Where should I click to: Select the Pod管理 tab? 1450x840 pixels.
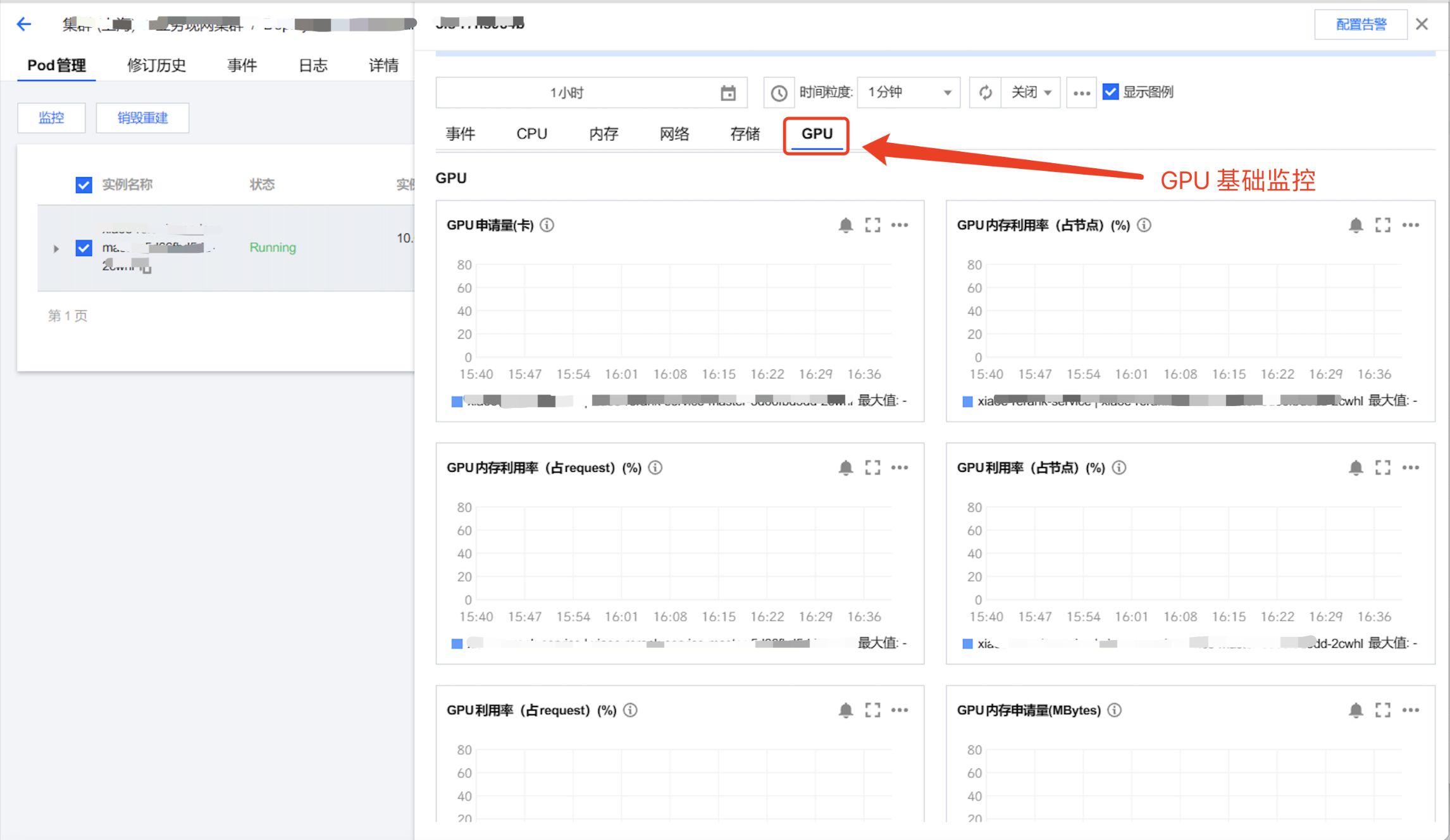tap(56, 65)
